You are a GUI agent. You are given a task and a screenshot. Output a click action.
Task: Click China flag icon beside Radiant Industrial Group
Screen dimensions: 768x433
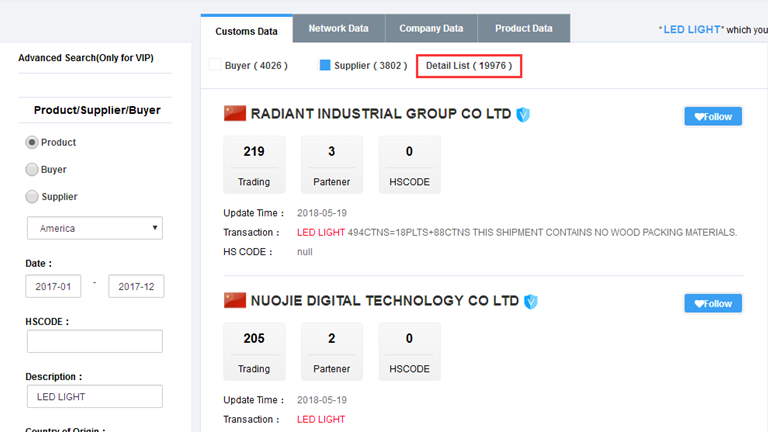click(x=234, y=114)
